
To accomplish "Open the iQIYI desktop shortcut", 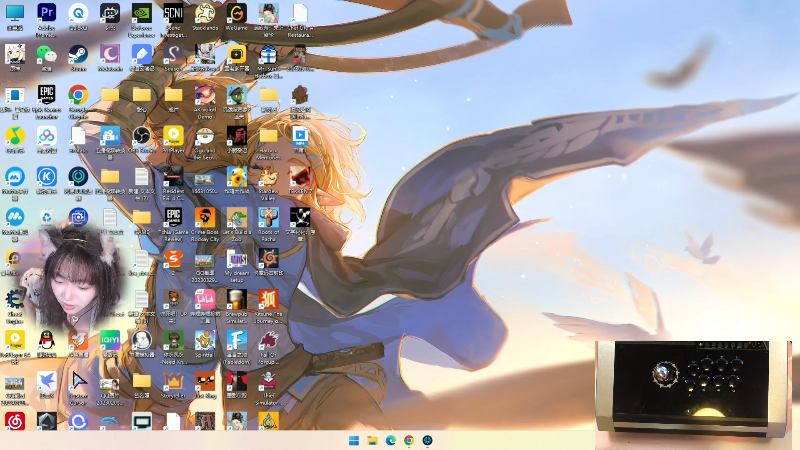I will pos(110,340).
